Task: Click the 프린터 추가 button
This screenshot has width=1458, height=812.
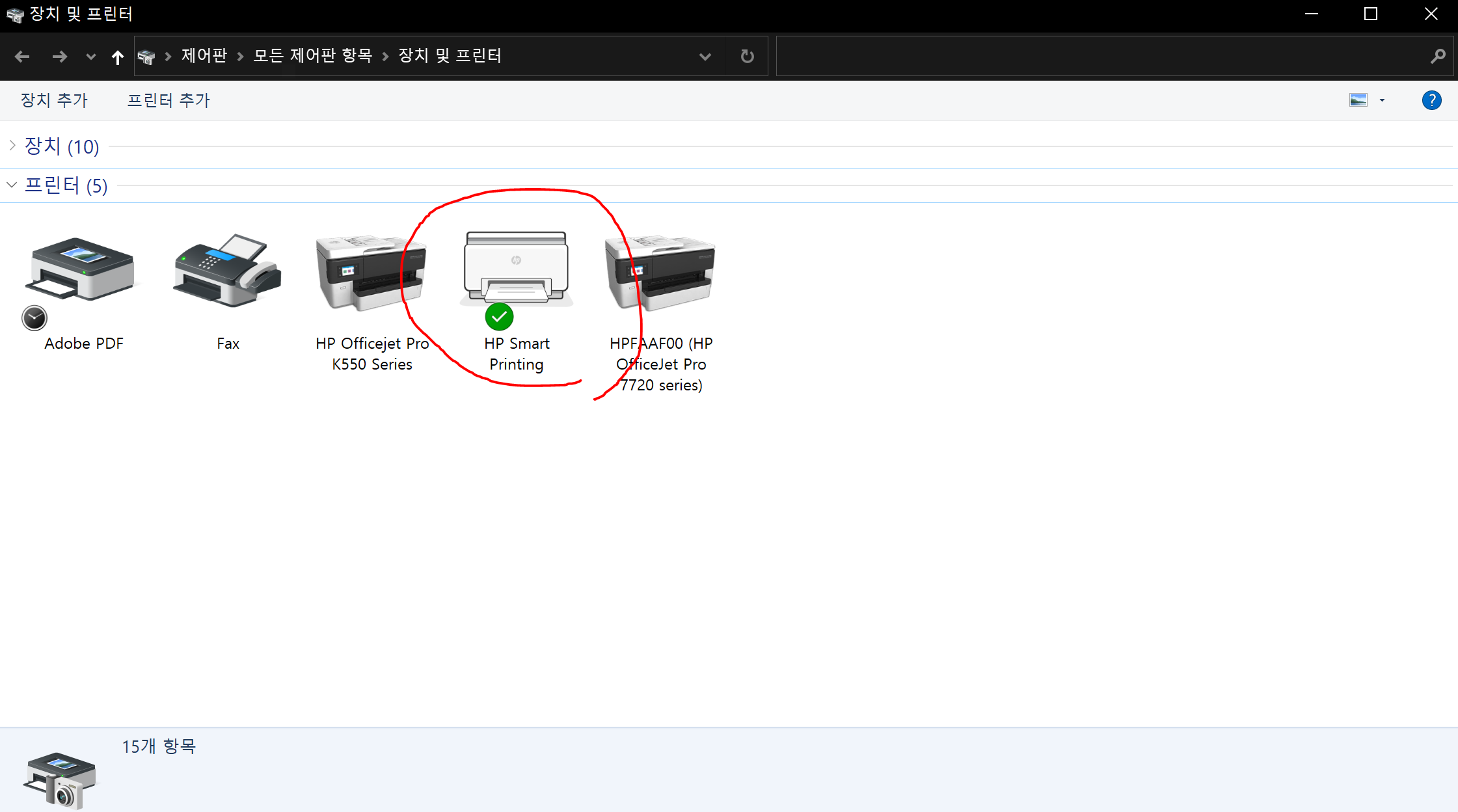Action: click(x=169, y=100)
